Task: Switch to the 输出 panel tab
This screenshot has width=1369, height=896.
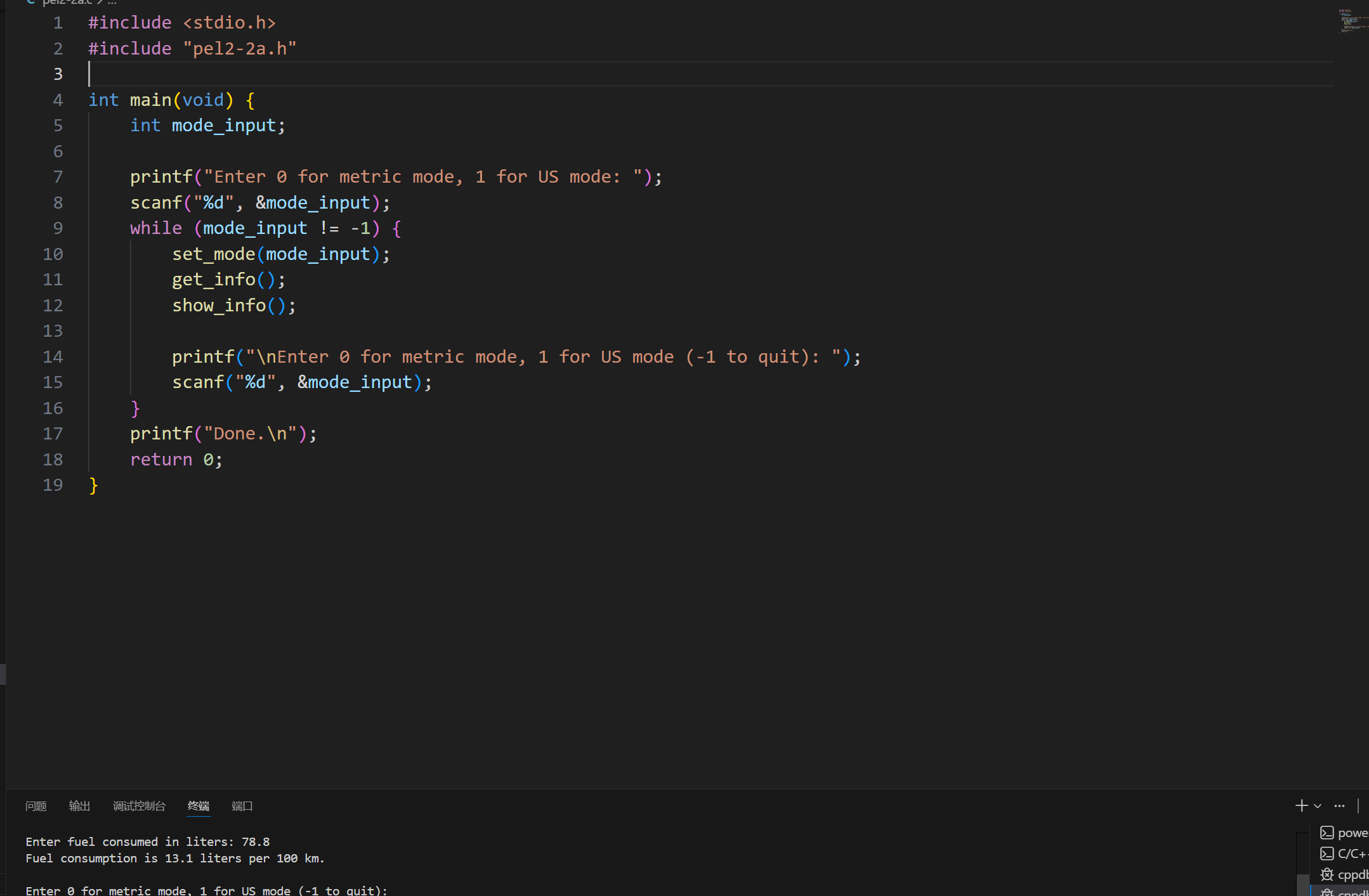Action: (x=79, y=806)
